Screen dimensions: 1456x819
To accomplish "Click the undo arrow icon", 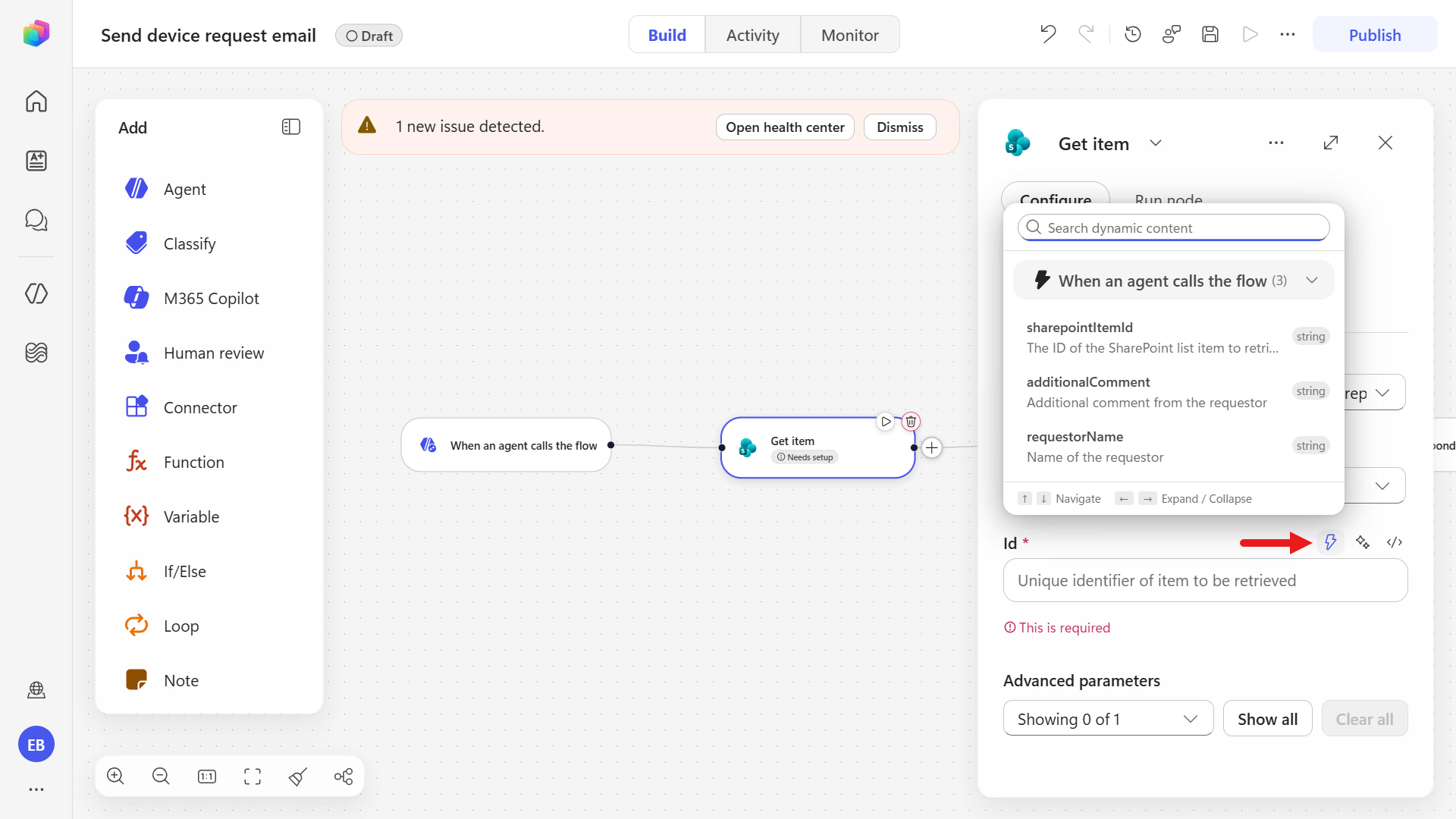I will [1048, 34].
